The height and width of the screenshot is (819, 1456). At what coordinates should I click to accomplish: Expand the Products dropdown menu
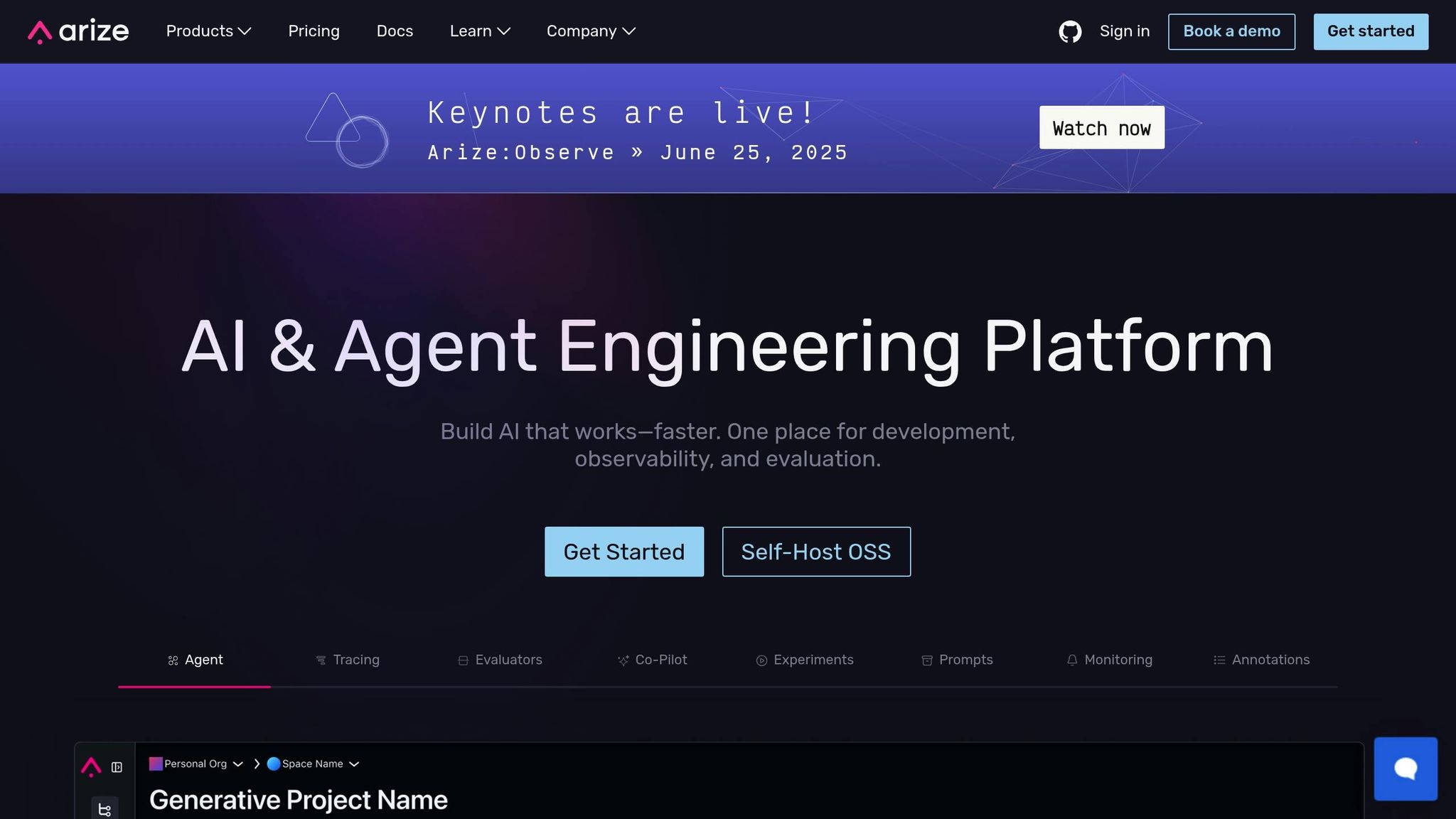(208, 31)
